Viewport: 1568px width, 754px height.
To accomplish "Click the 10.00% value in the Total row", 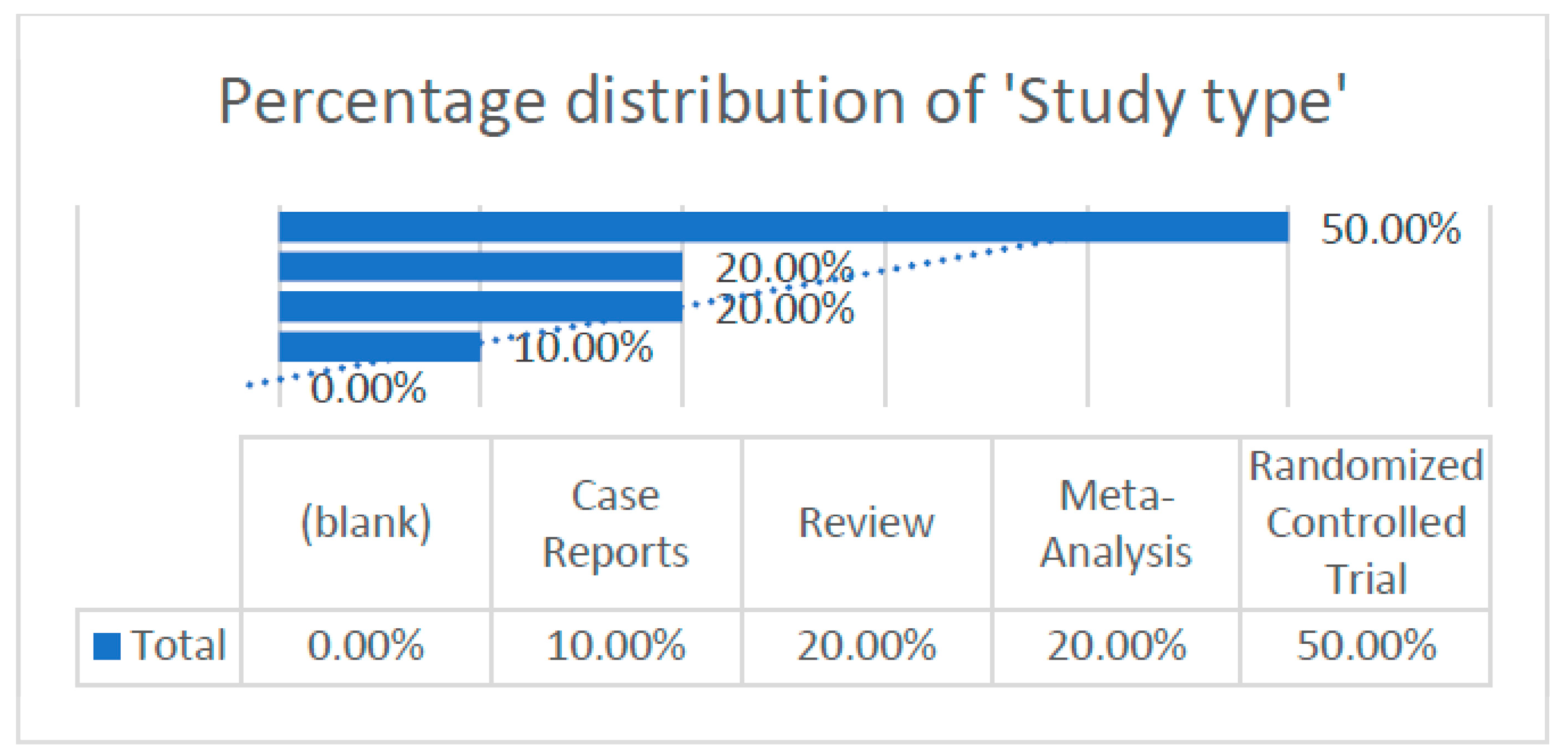I will (x=615, y=645).
